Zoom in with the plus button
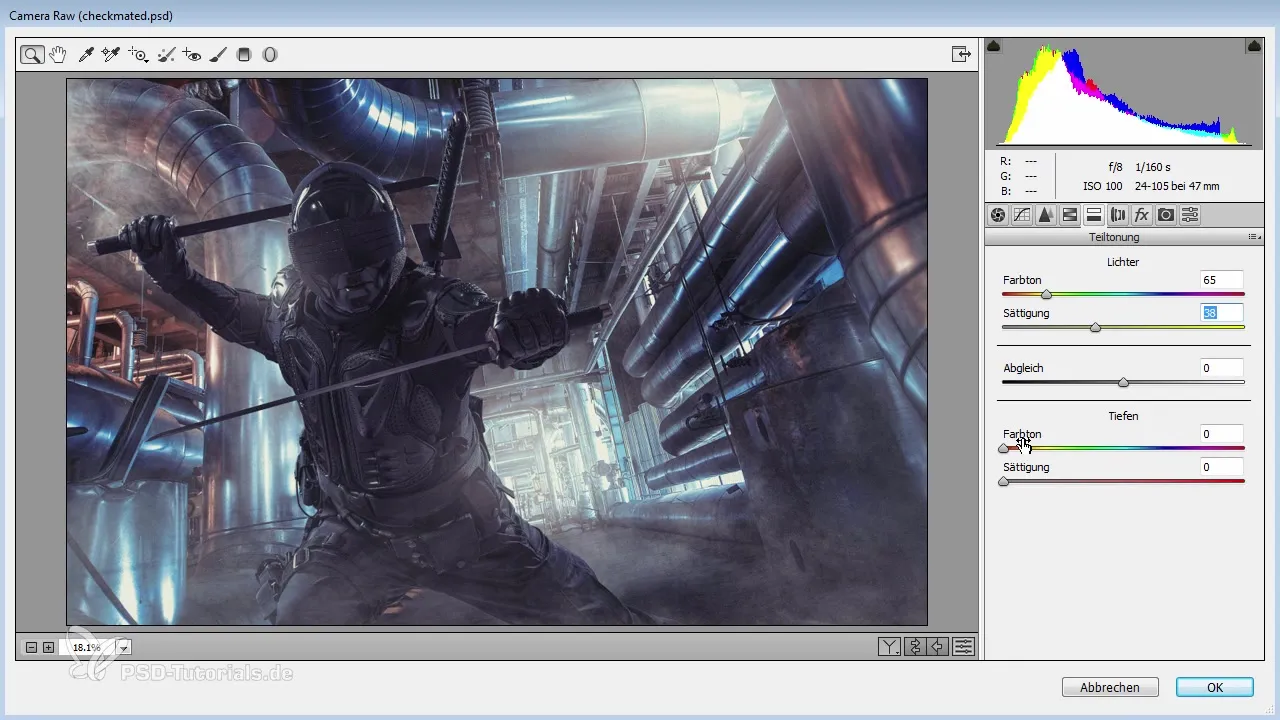 (48, 648)
